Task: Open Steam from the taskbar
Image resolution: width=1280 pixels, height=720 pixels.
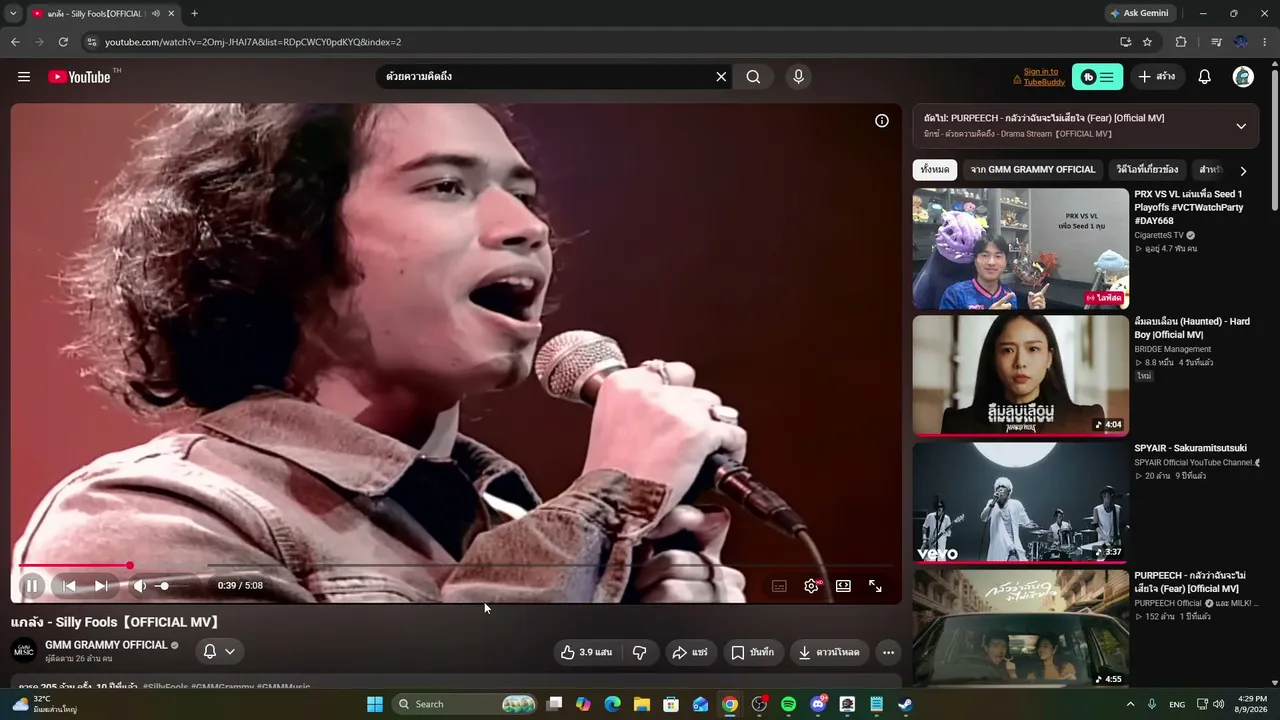Action: tap(905, 704)
